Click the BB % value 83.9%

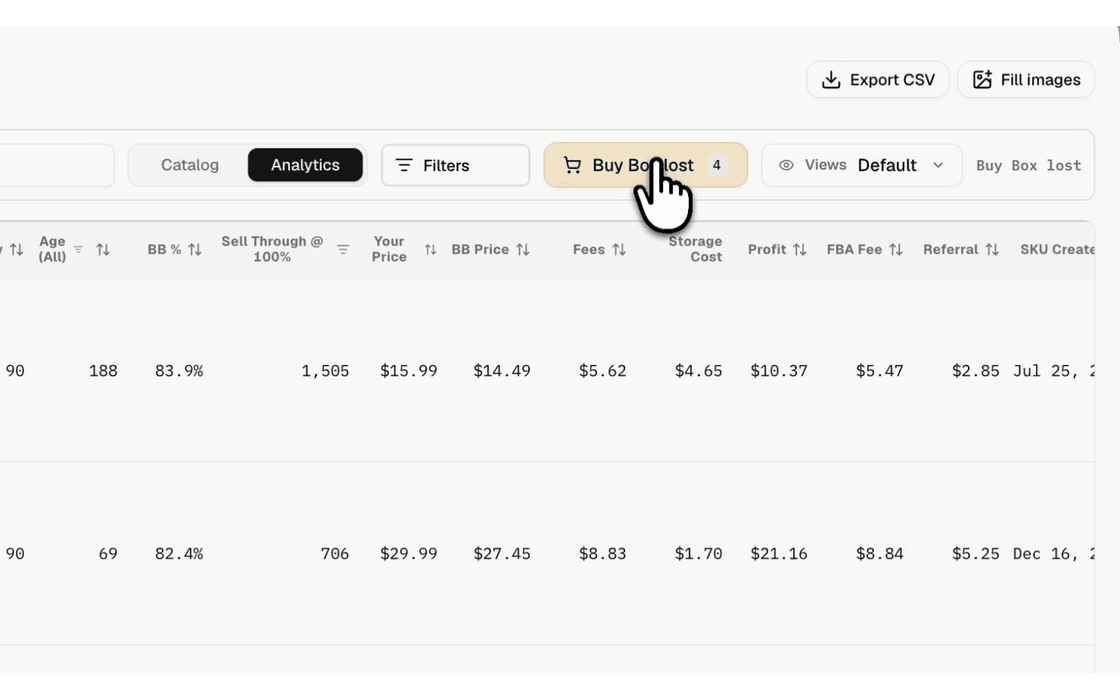click(x=179, y=371)
